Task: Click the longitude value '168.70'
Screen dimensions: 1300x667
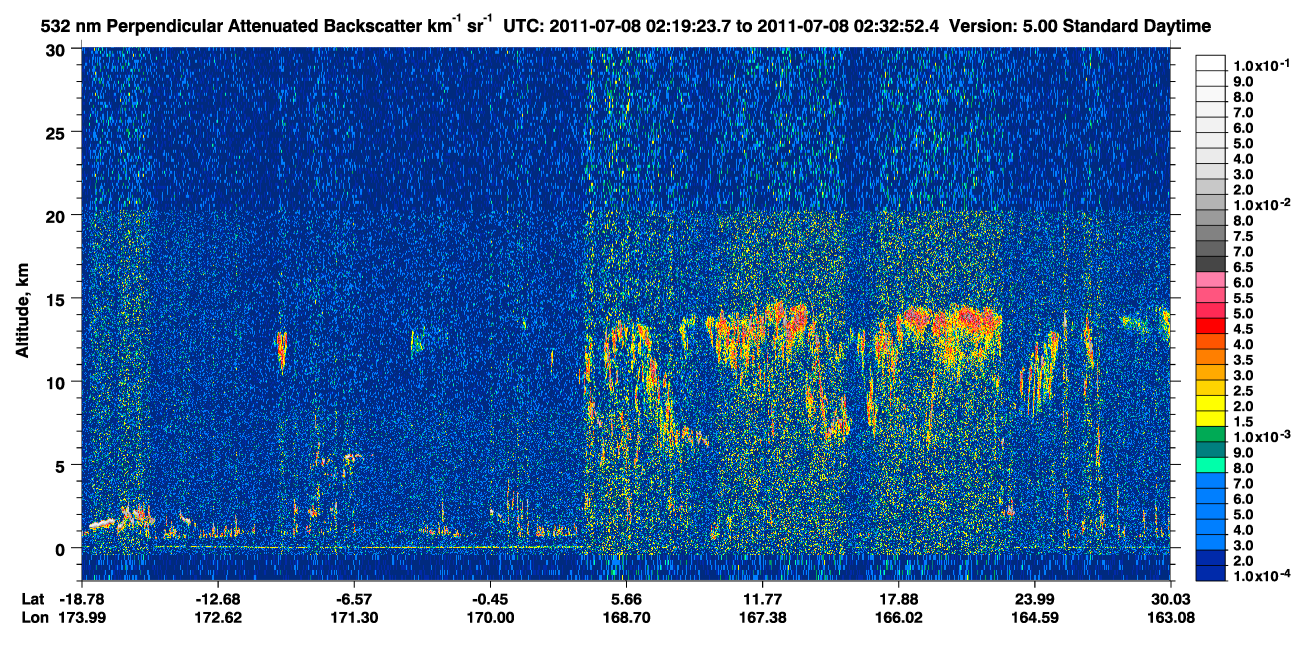Action: [626, 617]
